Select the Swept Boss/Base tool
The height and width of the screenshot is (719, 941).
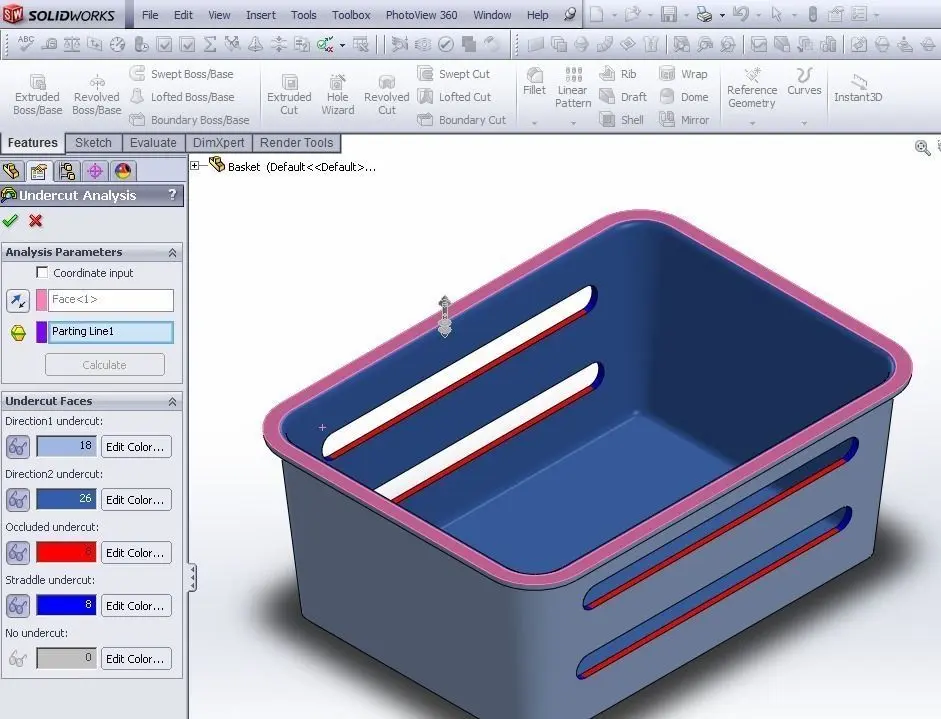point(182,74)
